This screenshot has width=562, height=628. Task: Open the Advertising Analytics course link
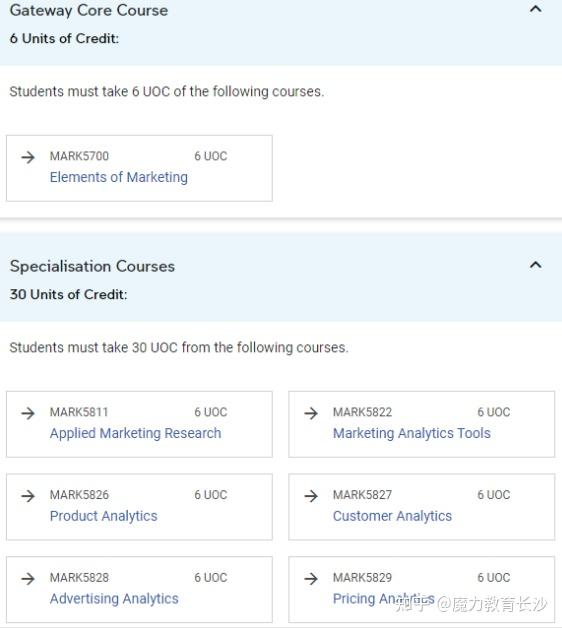tap(114, 599)
